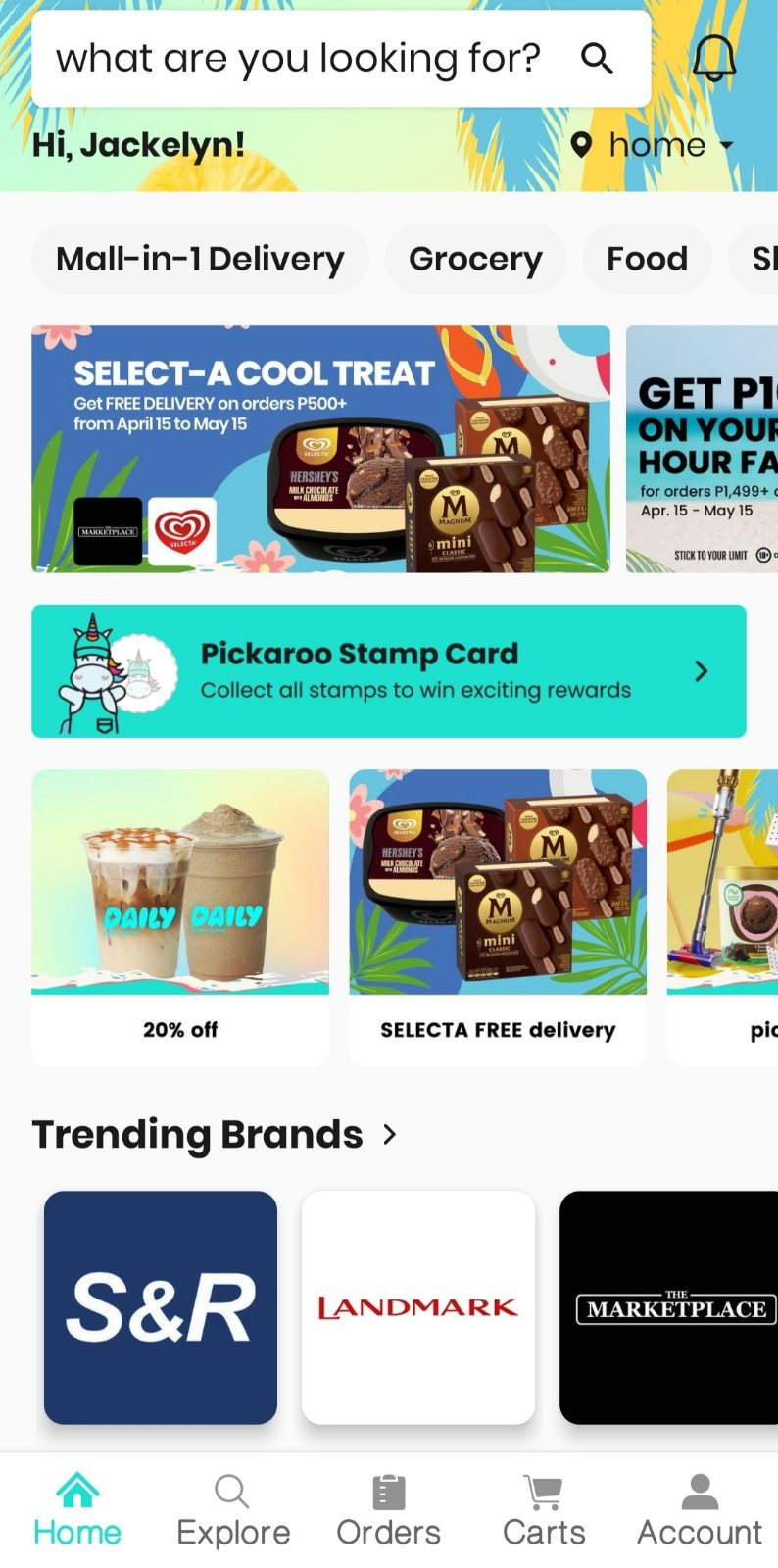778x1568 pixels.
Task: Open the S&R brand tile
Action: point(161,1307)
